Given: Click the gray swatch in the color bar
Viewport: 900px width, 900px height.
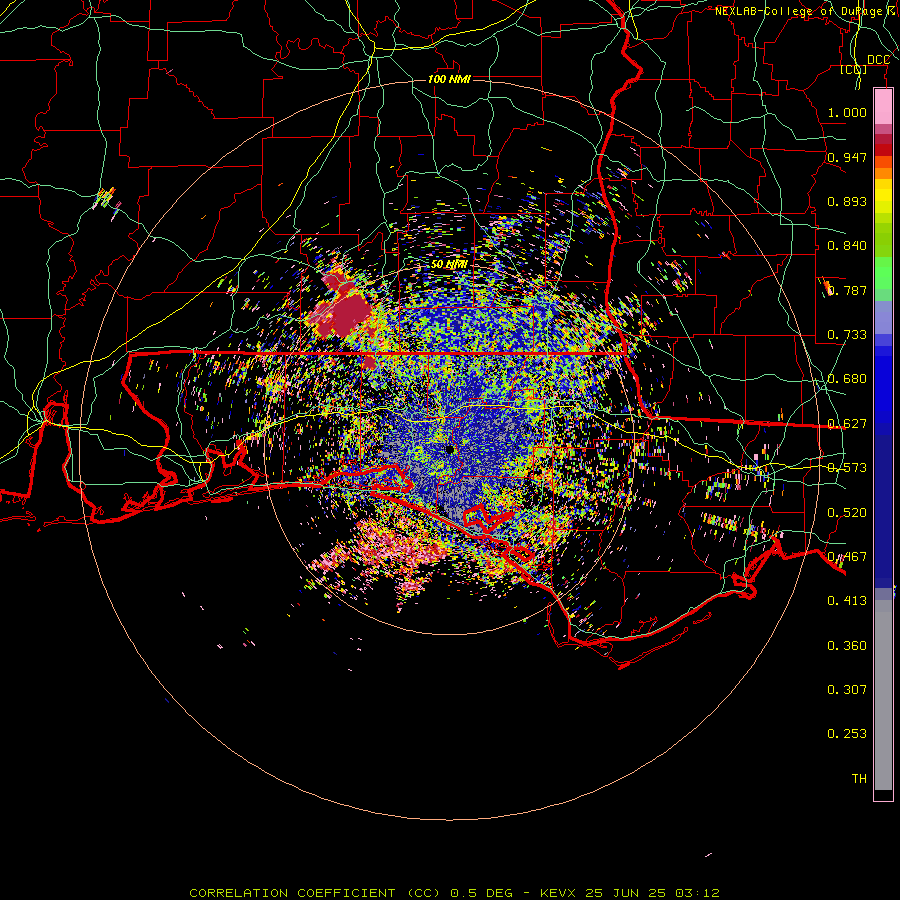Looking at the screenshot, I should [x=883, y=695].
